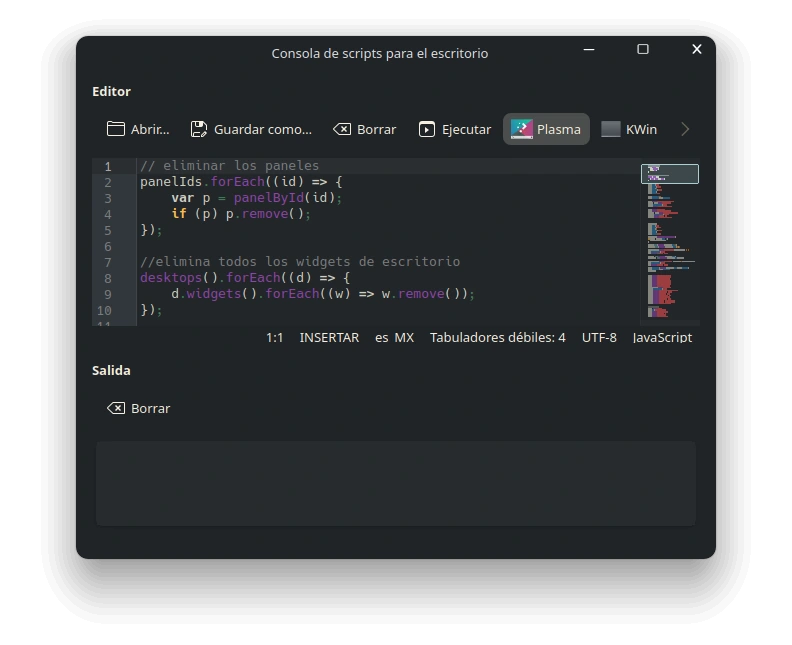Click the line with 'd.widgets().forEach'
The image size is (792, 645).
tap(323, 294)
